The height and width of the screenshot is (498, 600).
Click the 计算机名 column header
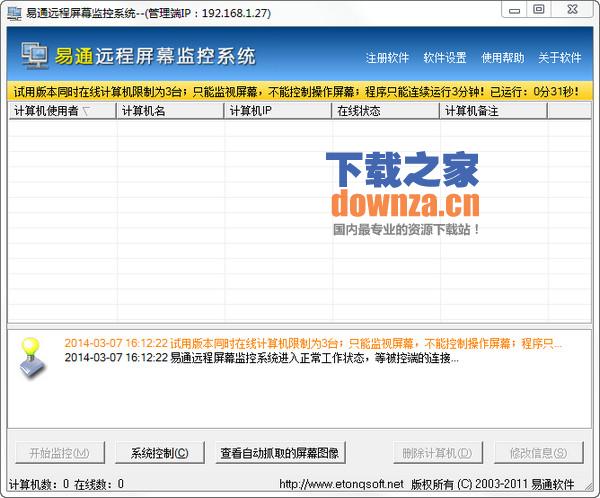(x=170, y=111)
